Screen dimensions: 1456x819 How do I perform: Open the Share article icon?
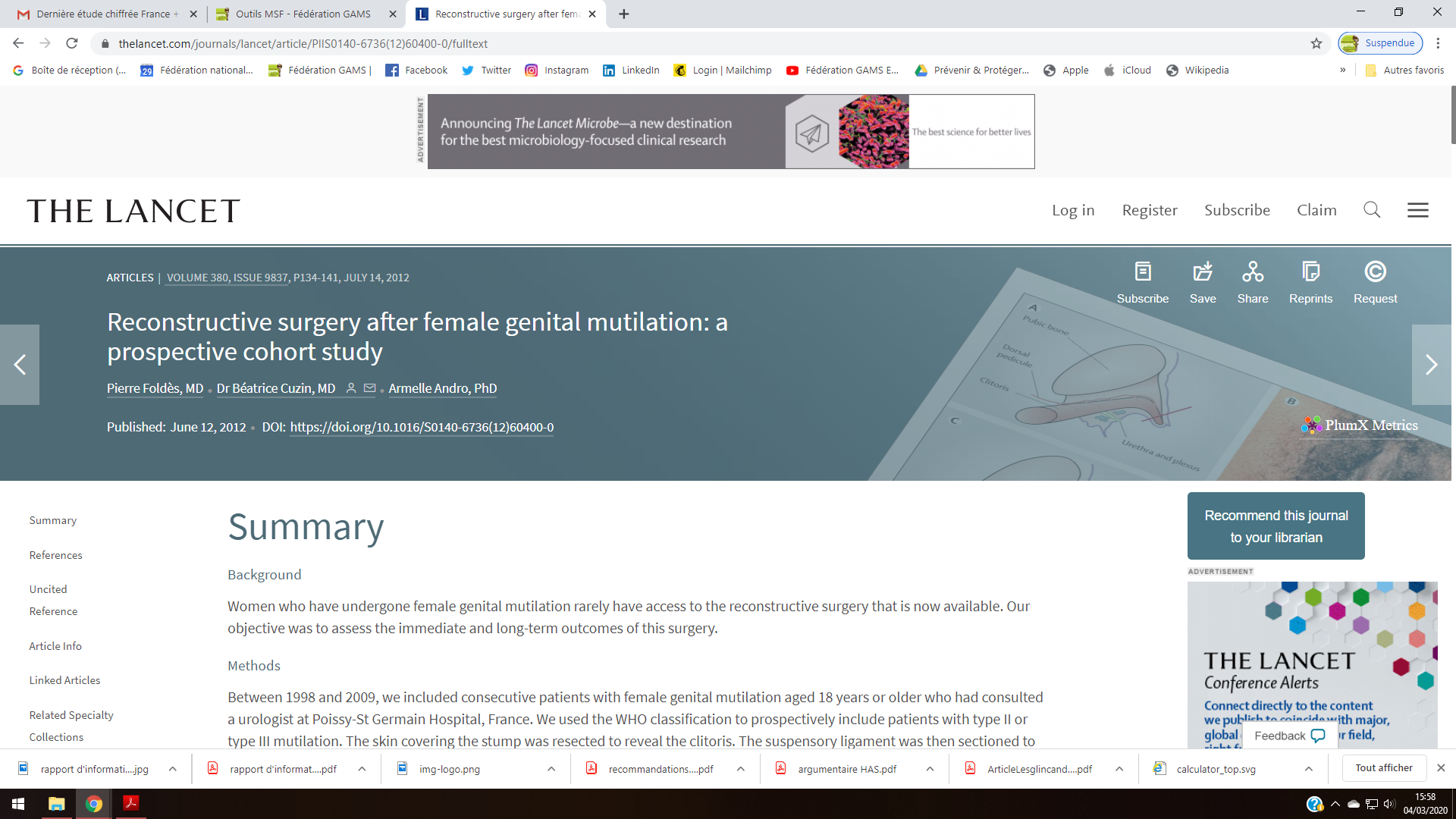[1252, 271]
